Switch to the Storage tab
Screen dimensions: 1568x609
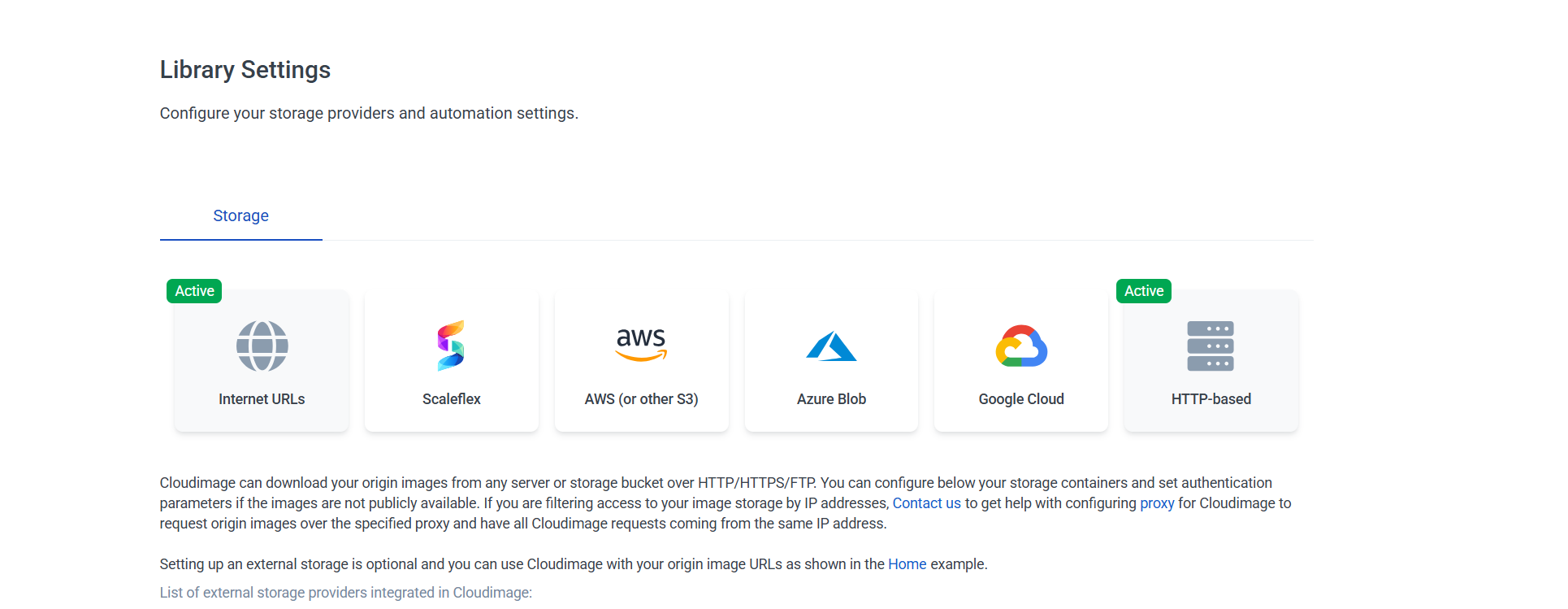point(240,215)
